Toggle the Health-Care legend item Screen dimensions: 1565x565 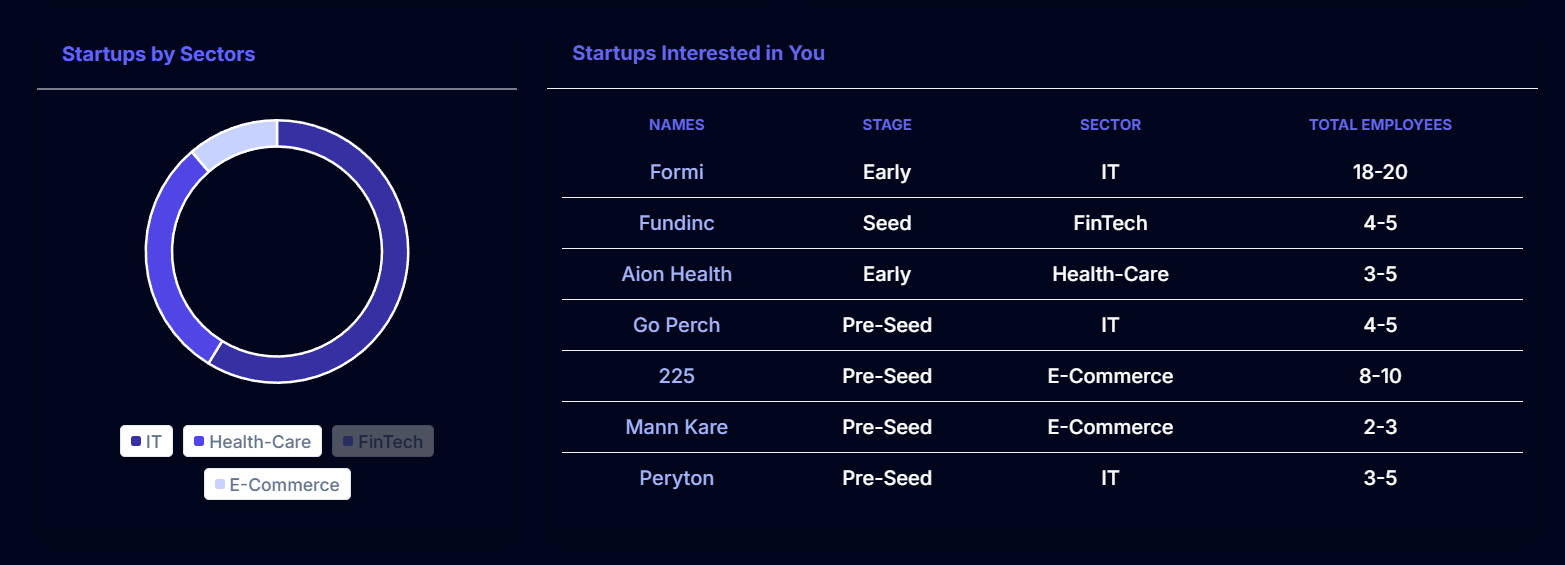point(252,441)
